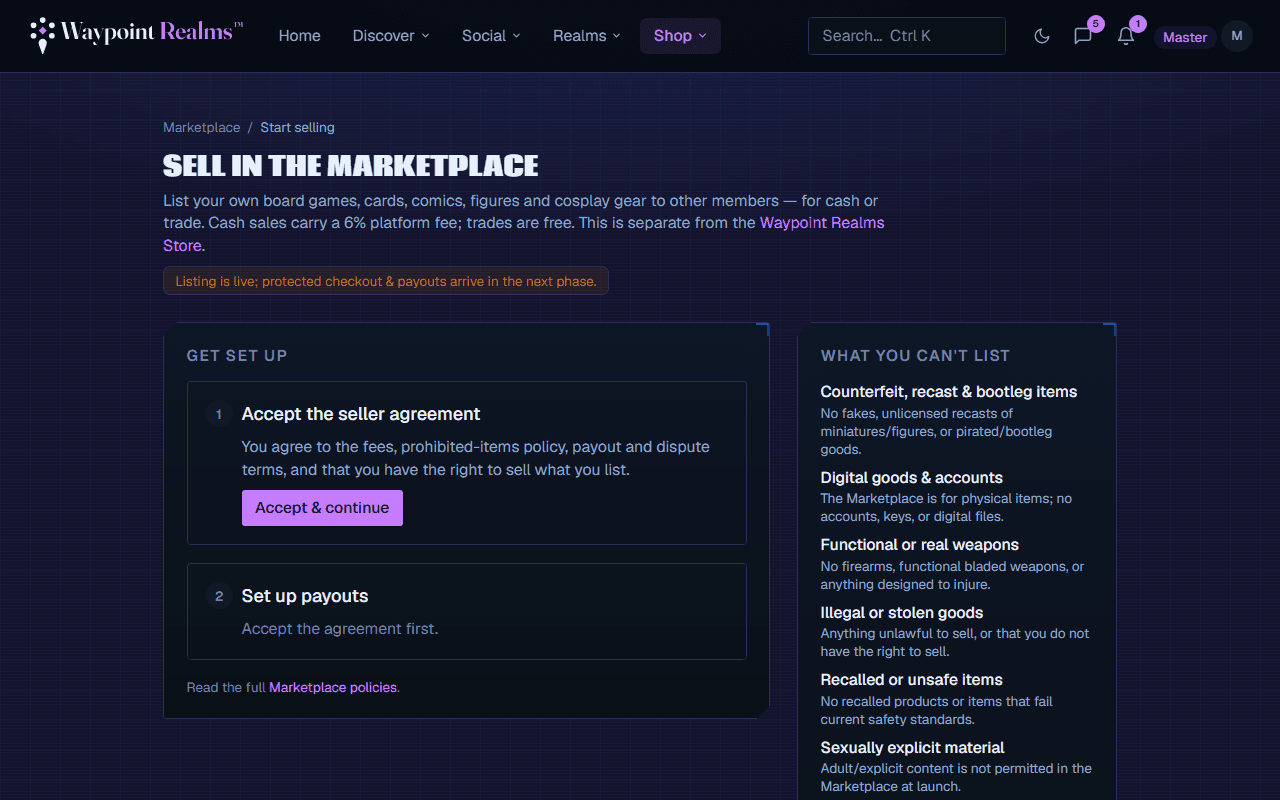Viewport: 1280px width, 800px height.
Task: Click the Marketplace breadcrumb link
Action: click(202, 127)
